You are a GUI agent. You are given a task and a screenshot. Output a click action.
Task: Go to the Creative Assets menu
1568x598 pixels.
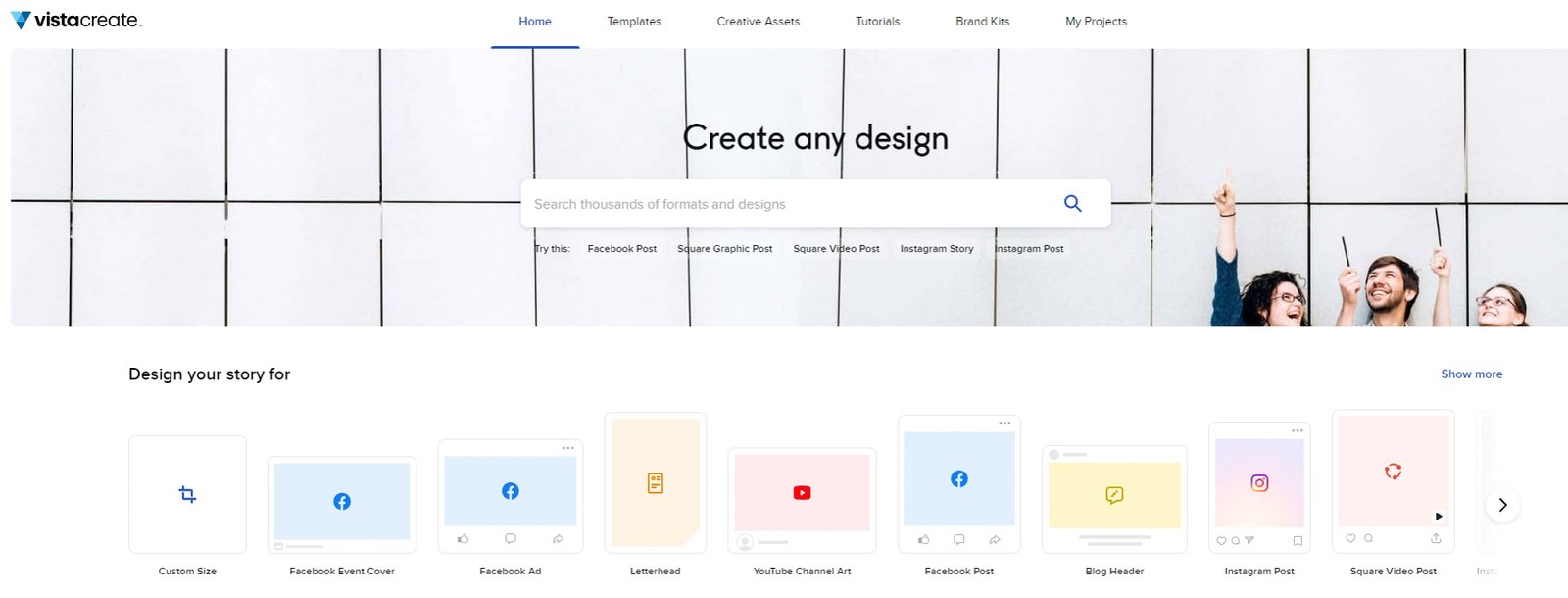(758, 22)
